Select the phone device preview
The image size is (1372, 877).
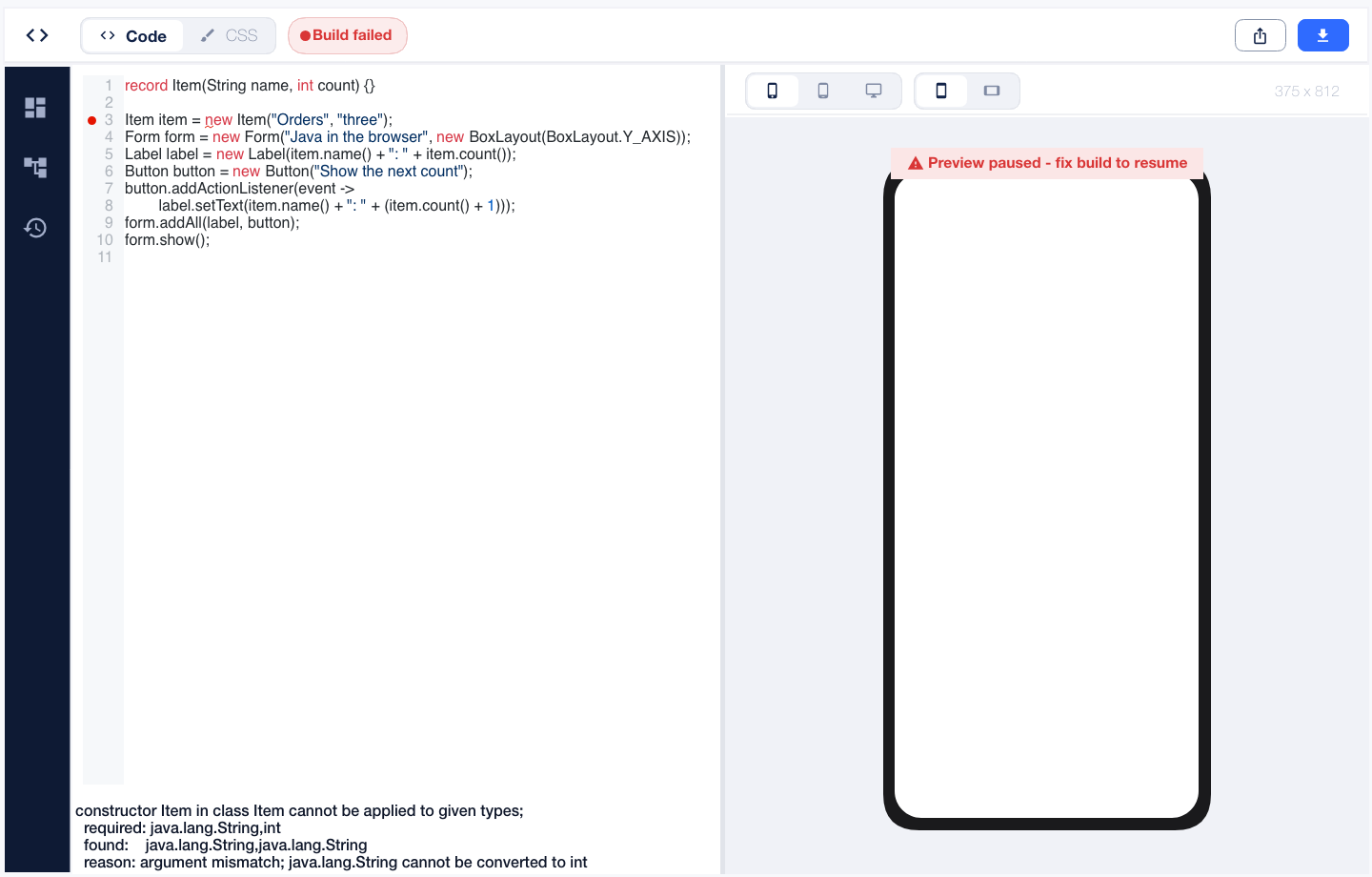pos(773,91)
